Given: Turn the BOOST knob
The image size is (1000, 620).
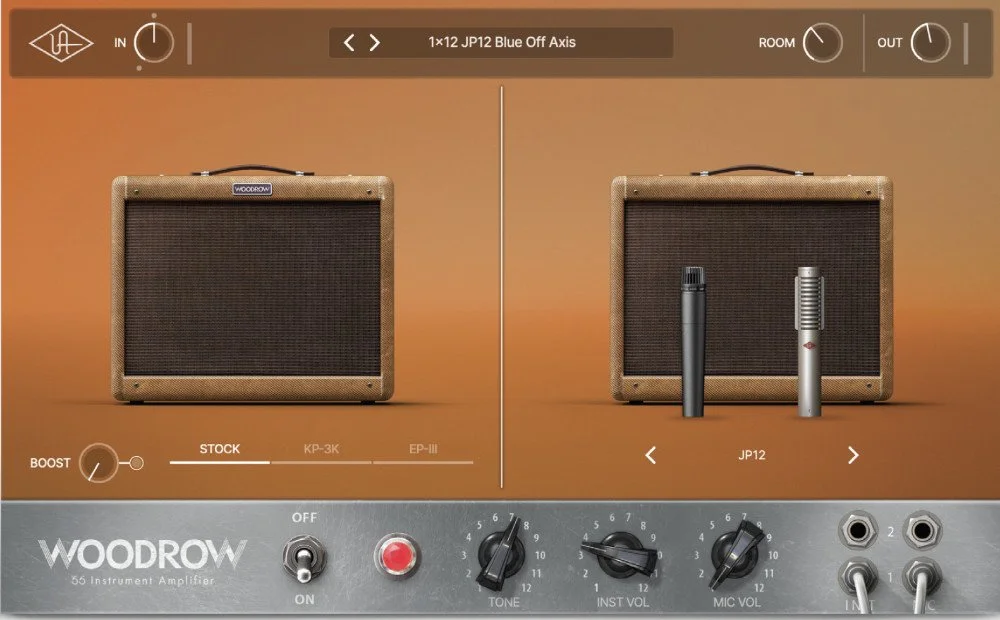Looking at the screenshot, I should click(98, 462).
